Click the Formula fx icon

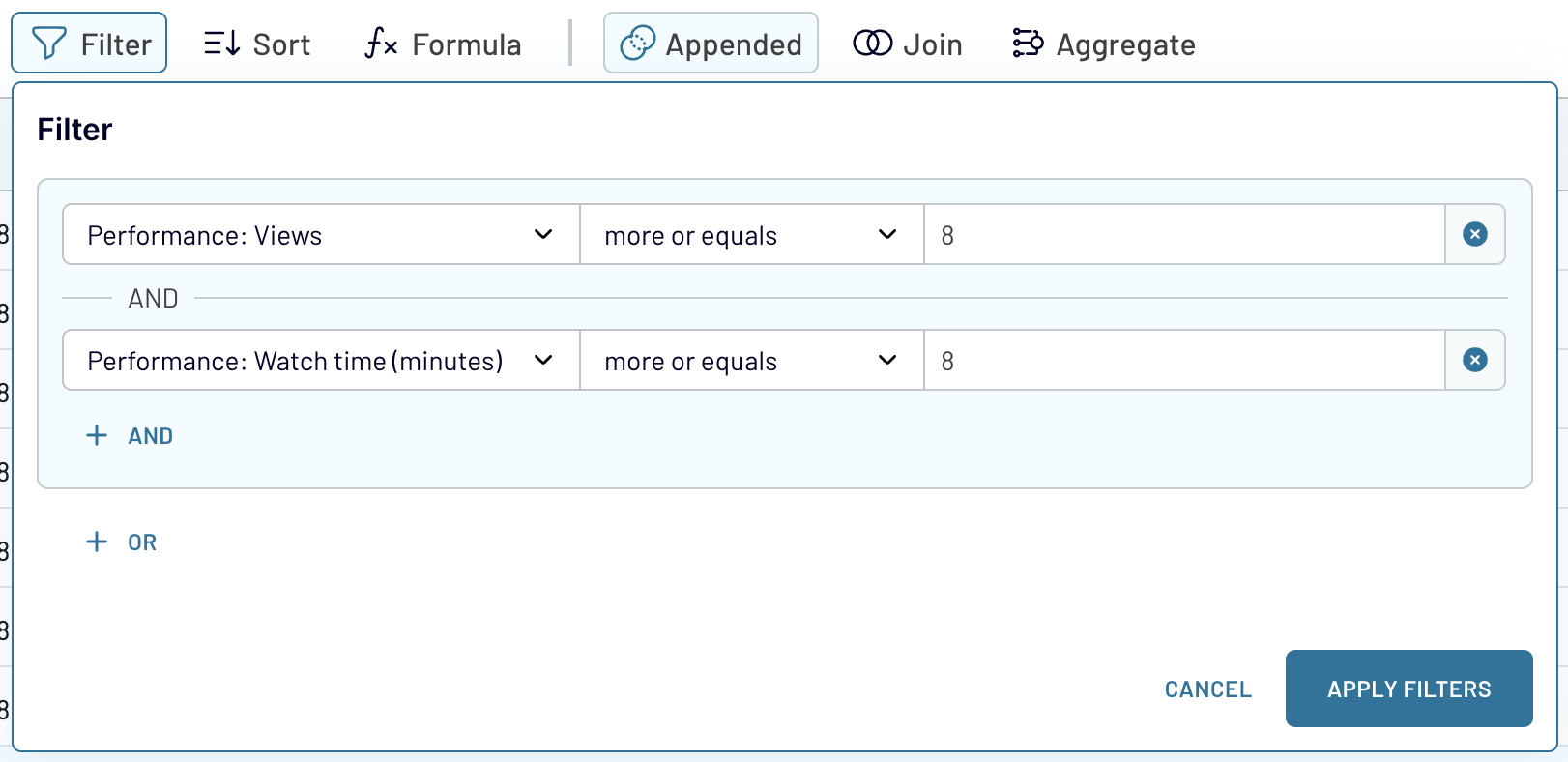[x=381, y=44]
